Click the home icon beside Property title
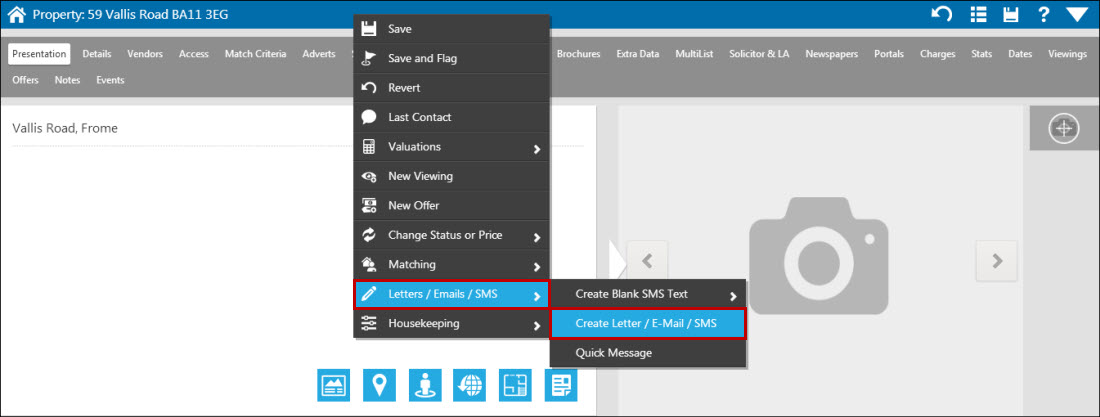The image size is (1100, 417). click(x=17, y=14)
